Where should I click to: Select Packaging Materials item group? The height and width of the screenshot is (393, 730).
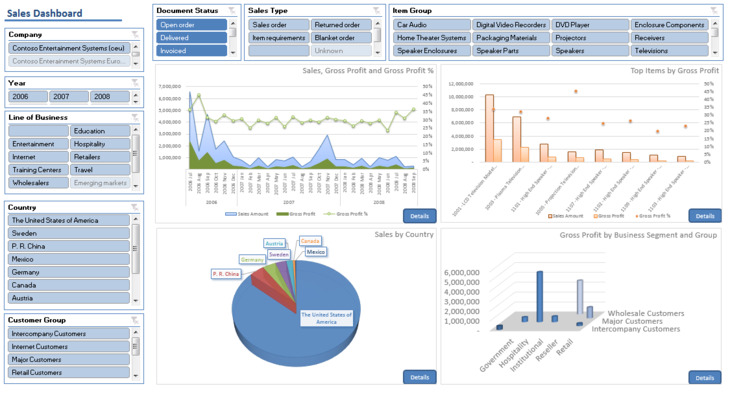[511, 38]
